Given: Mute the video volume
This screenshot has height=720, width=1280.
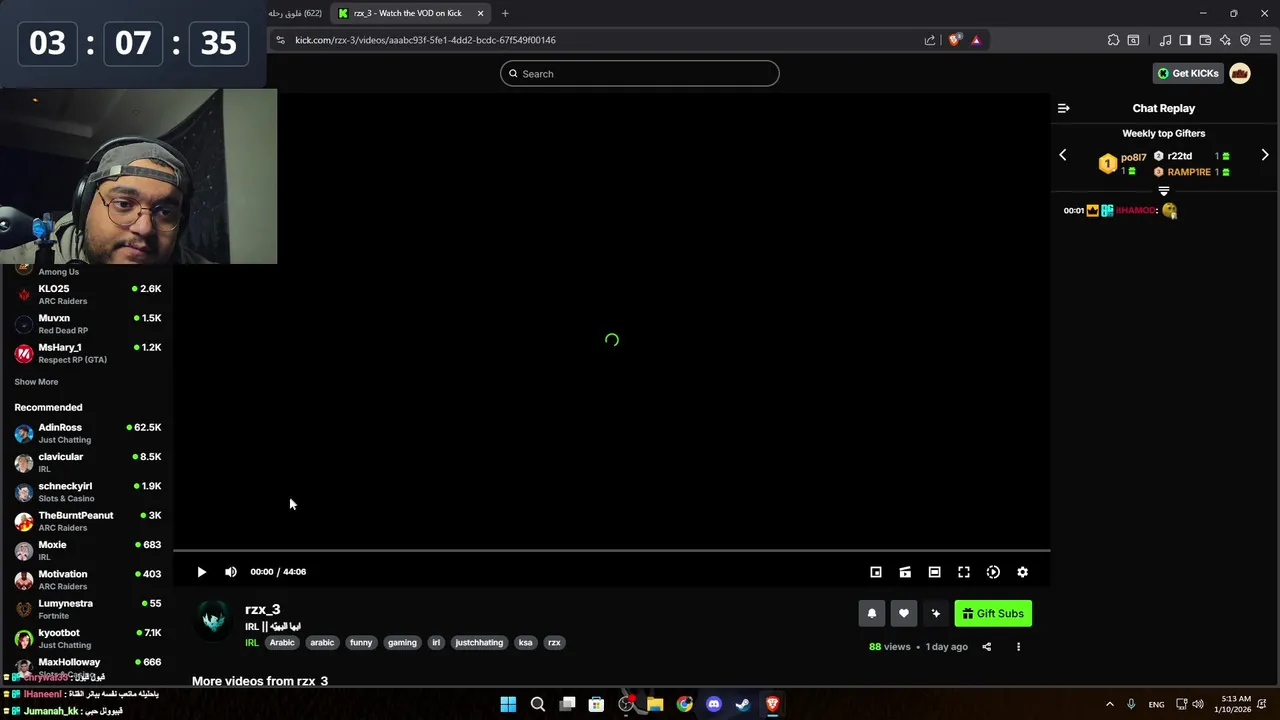Looking at the screenshot, I should tap(231, 572).
